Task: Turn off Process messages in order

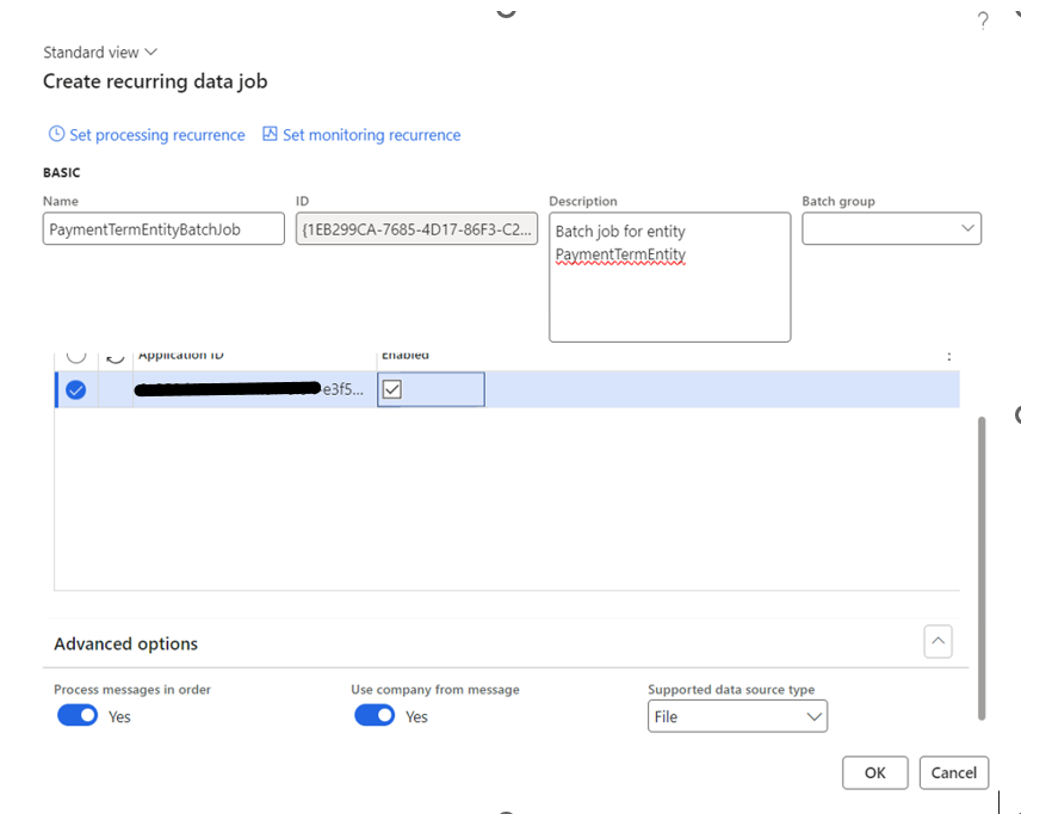Action: (77, 716)
